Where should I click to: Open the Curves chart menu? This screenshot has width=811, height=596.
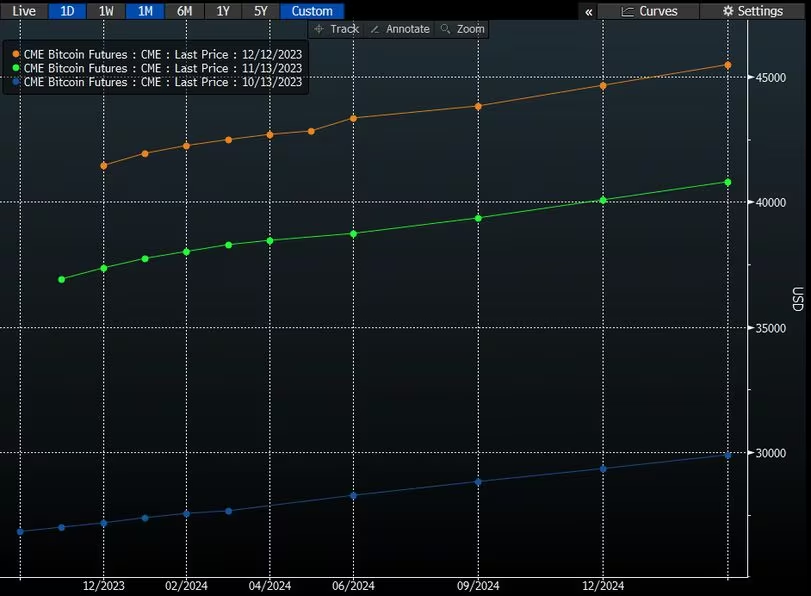click(649, 11)
